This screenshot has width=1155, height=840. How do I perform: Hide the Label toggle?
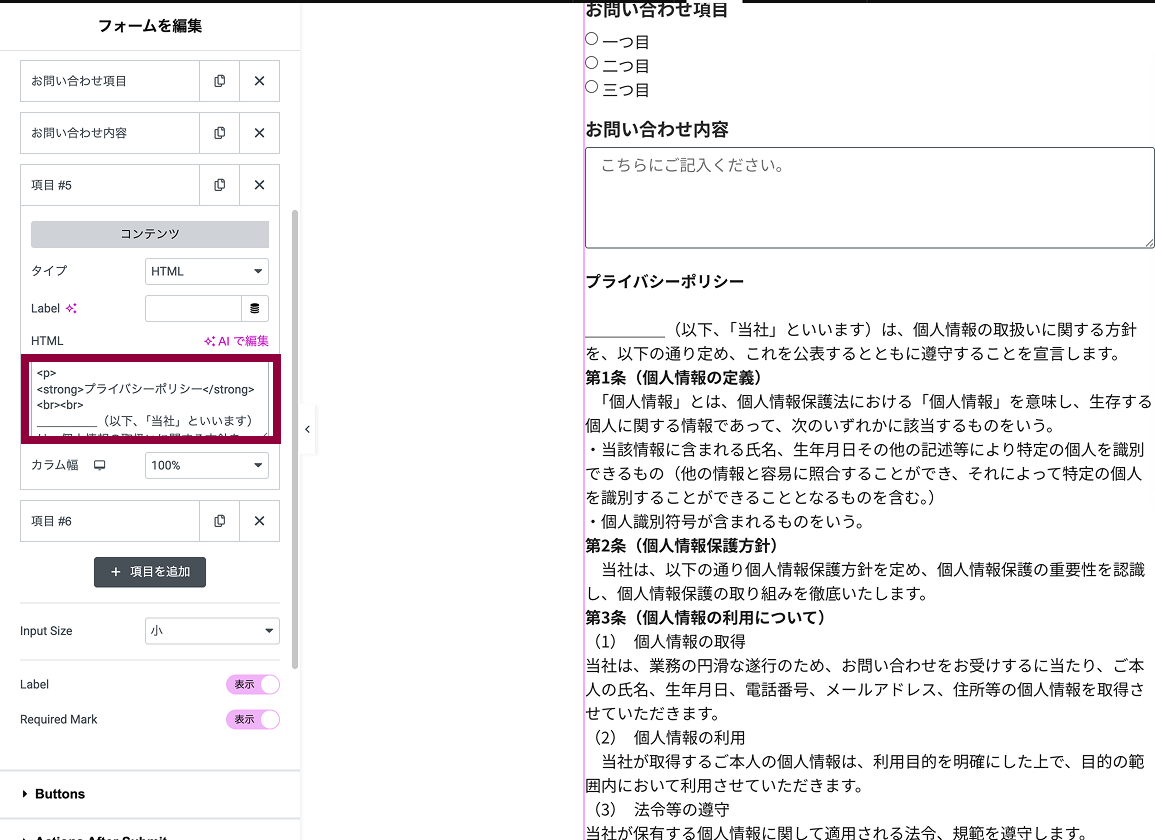tap(253, 684)
